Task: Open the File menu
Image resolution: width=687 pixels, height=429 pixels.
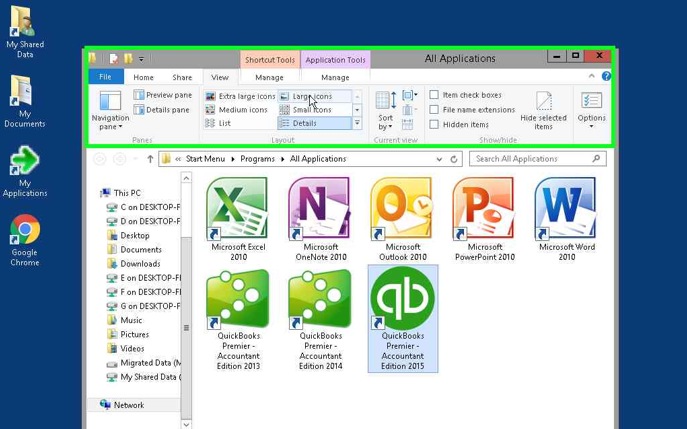Action: tap(105, 77)
